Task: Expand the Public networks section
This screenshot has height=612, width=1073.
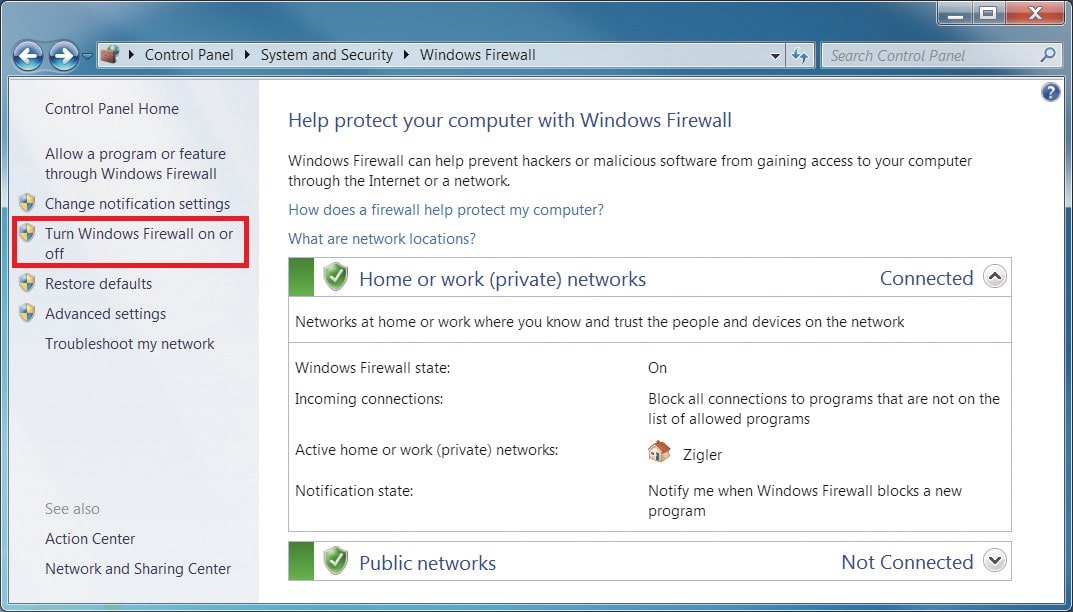Action: (995, 561)
